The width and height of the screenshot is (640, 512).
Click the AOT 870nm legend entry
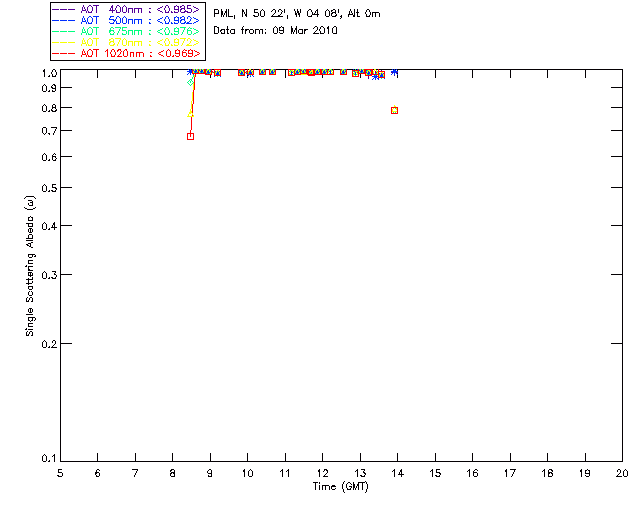(x=126, y=42)
